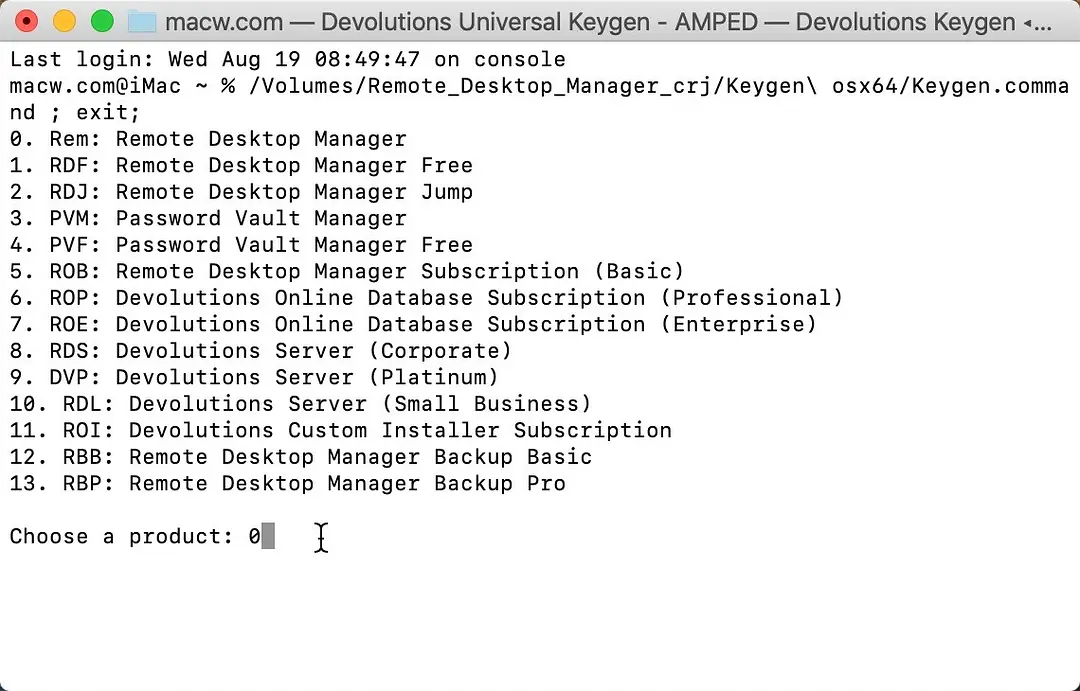Click the terminal block cursor after 0

(x=268, y=536)
